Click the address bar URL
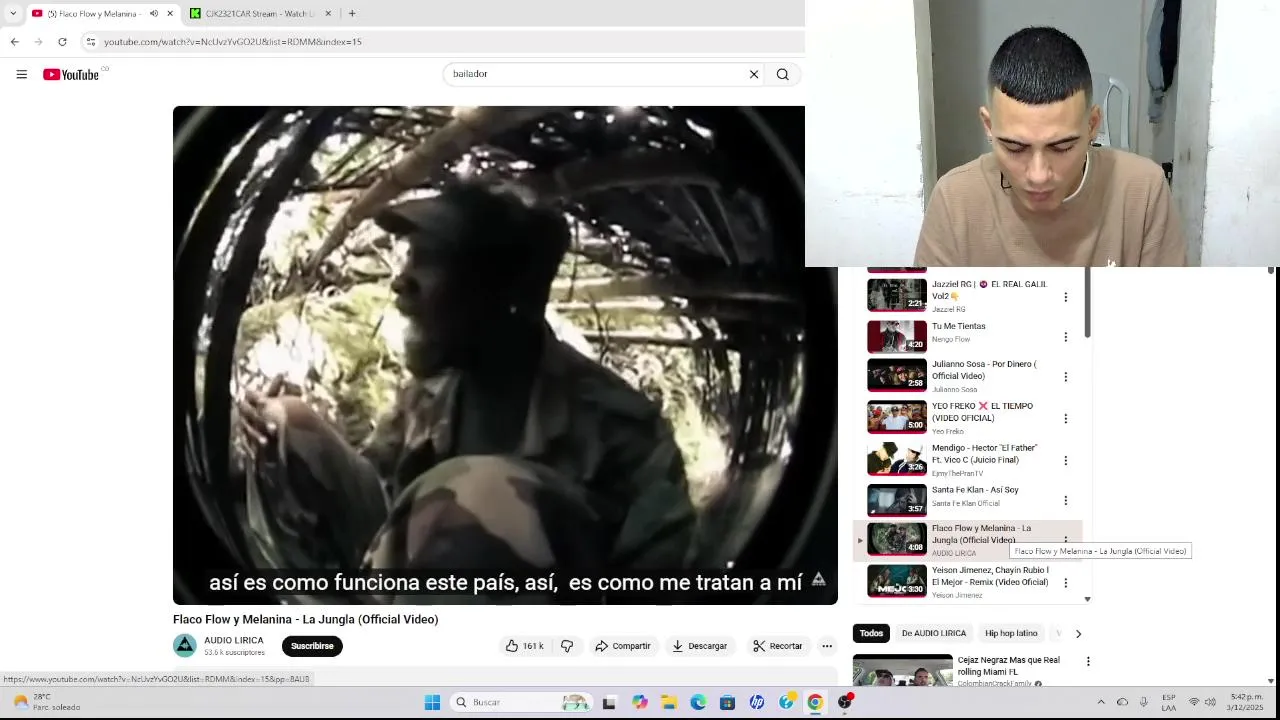This screenshot has width=1280, height=720. (232, 42)
